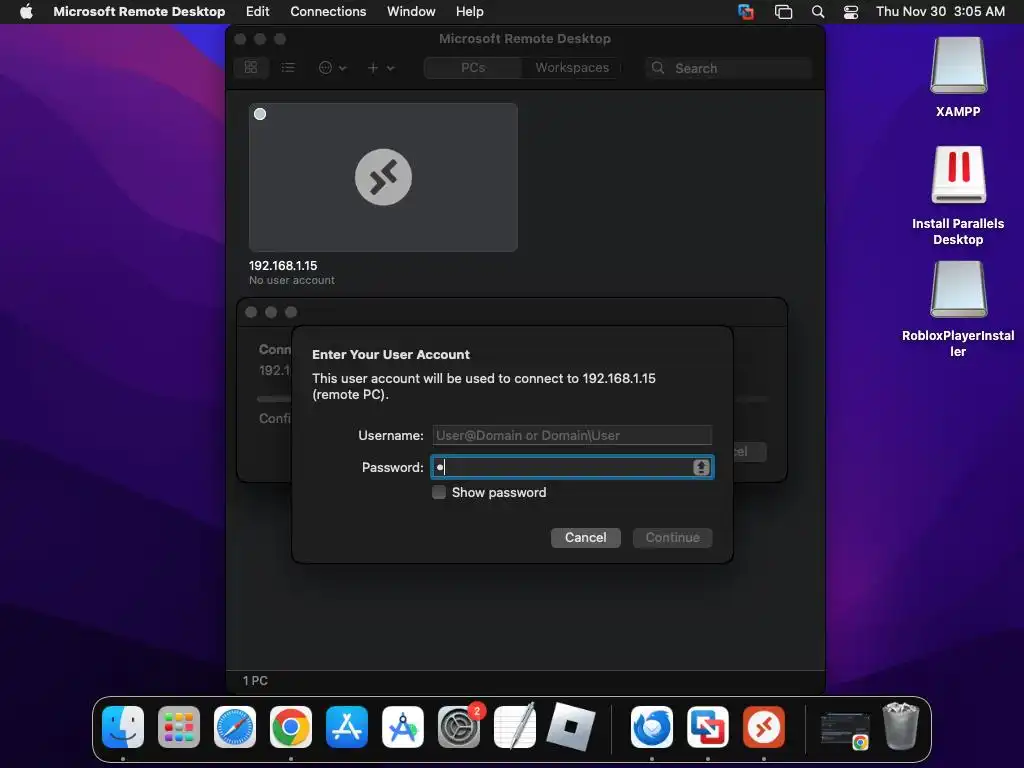1024x768 pixels.
Task: Open the Apple menu
Action: [x=26, y=12]
